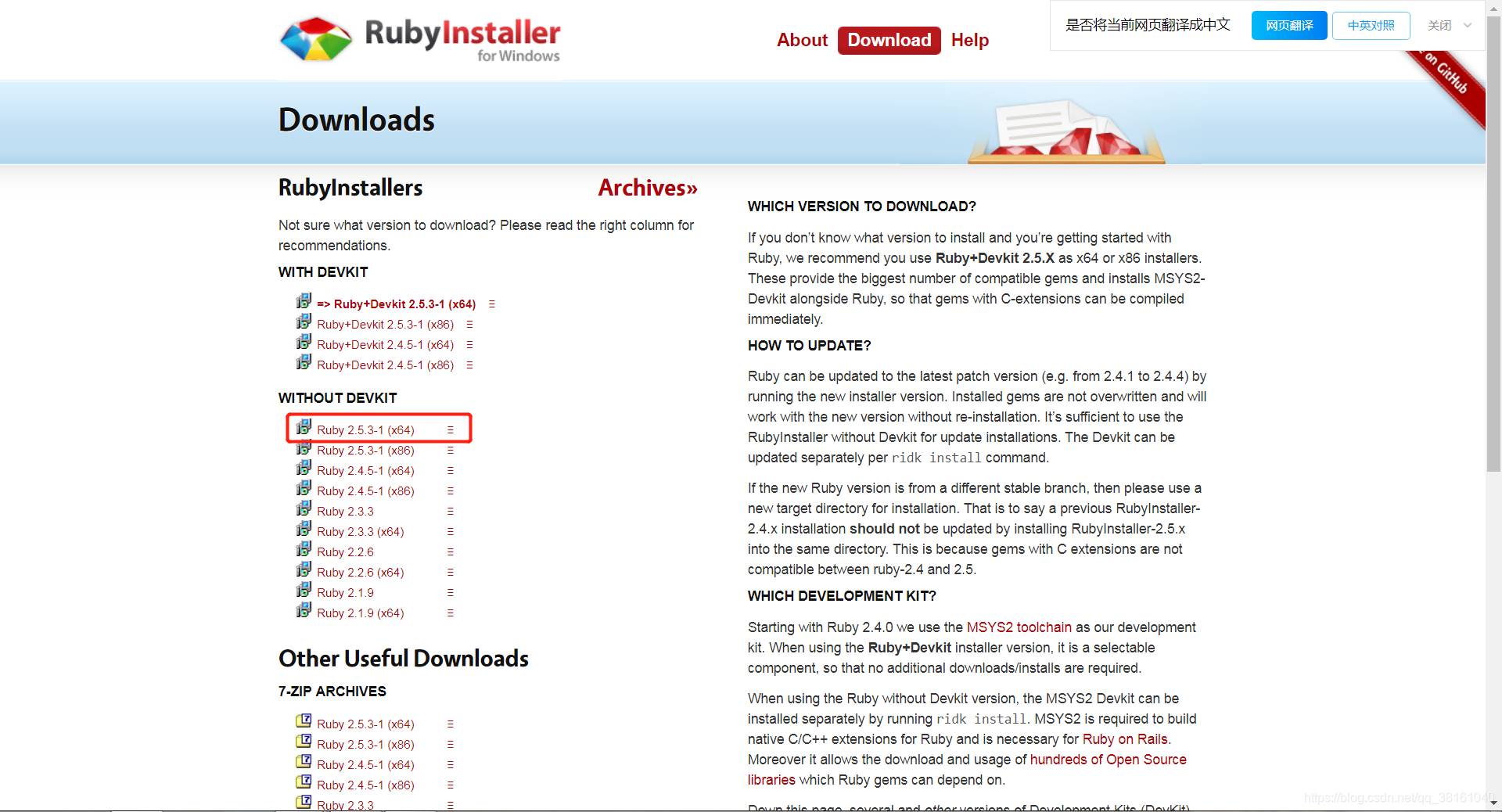This screenshot has height=812, width=1502.
Task: Show details for 7-zip Ruby 2.5.3-1 (x64)
Action: 450,724
